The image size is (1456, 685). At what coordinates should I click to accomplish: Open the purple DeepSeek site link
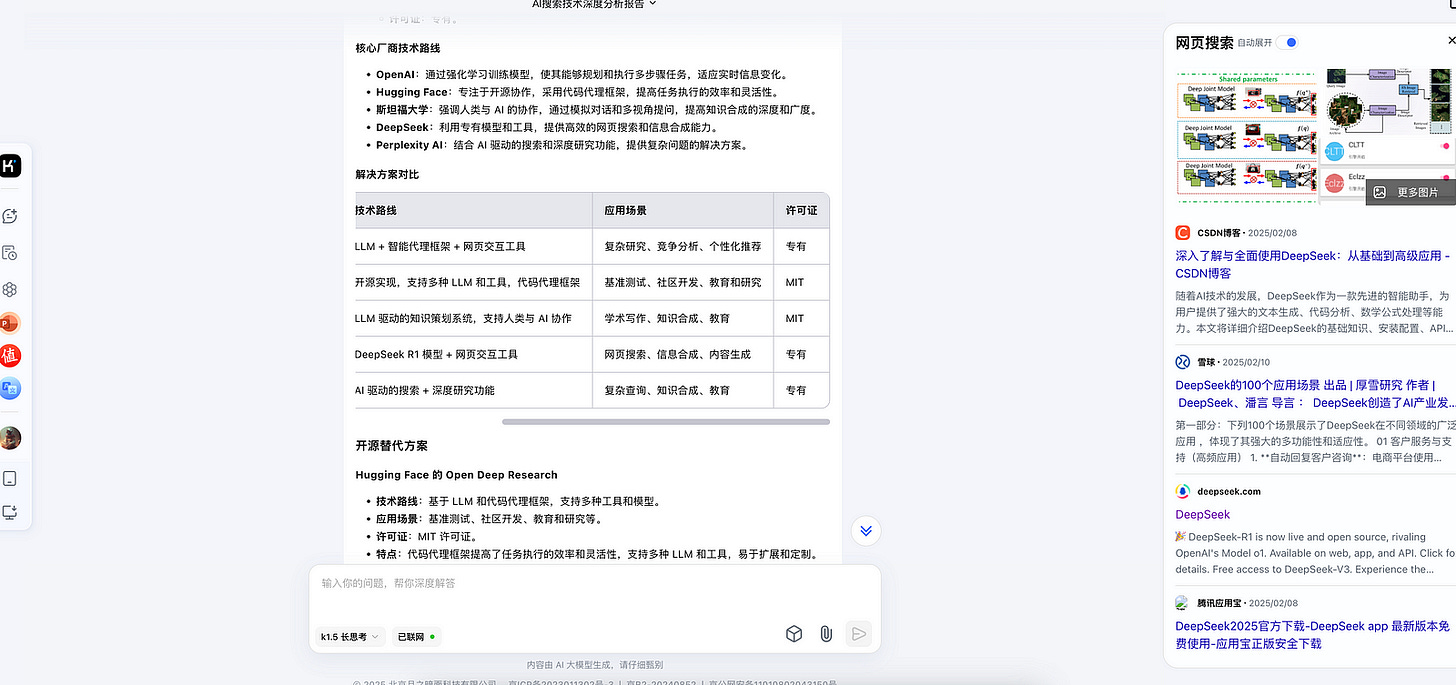[1202, 514]
